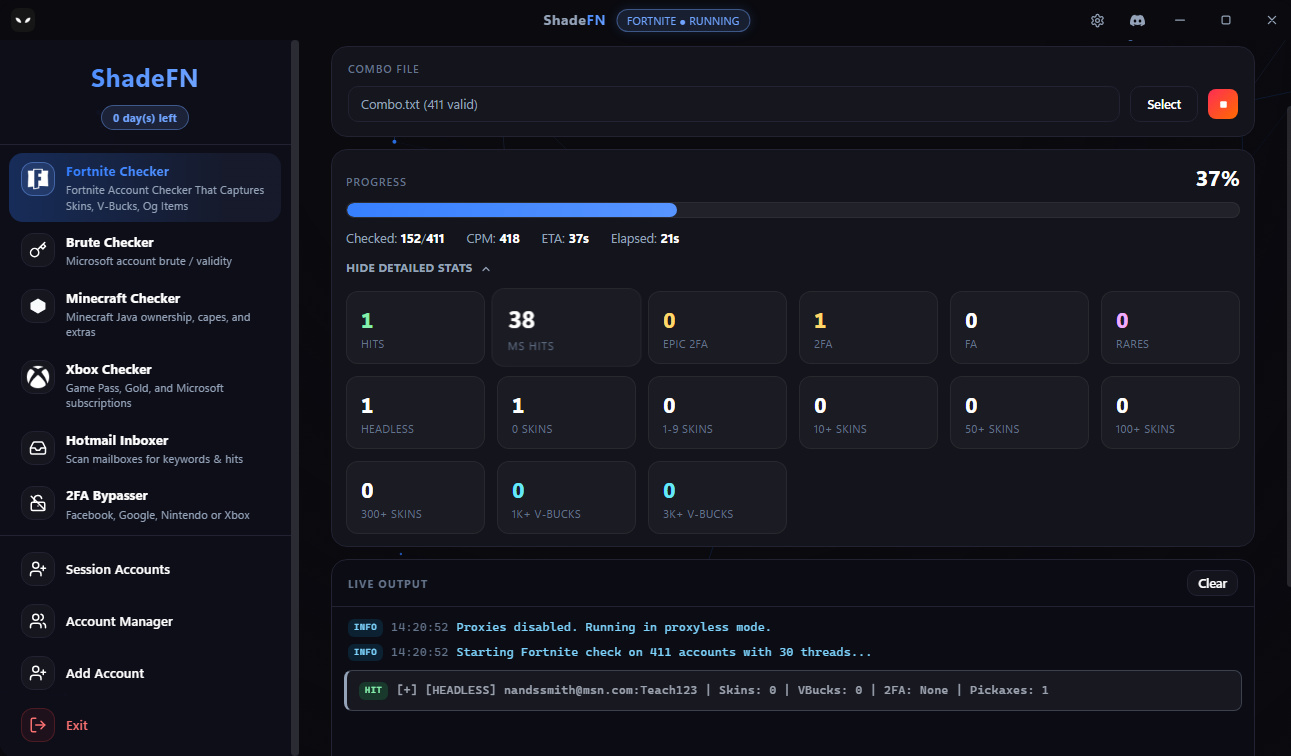Click the app logo in the title bar

[23, 20]
